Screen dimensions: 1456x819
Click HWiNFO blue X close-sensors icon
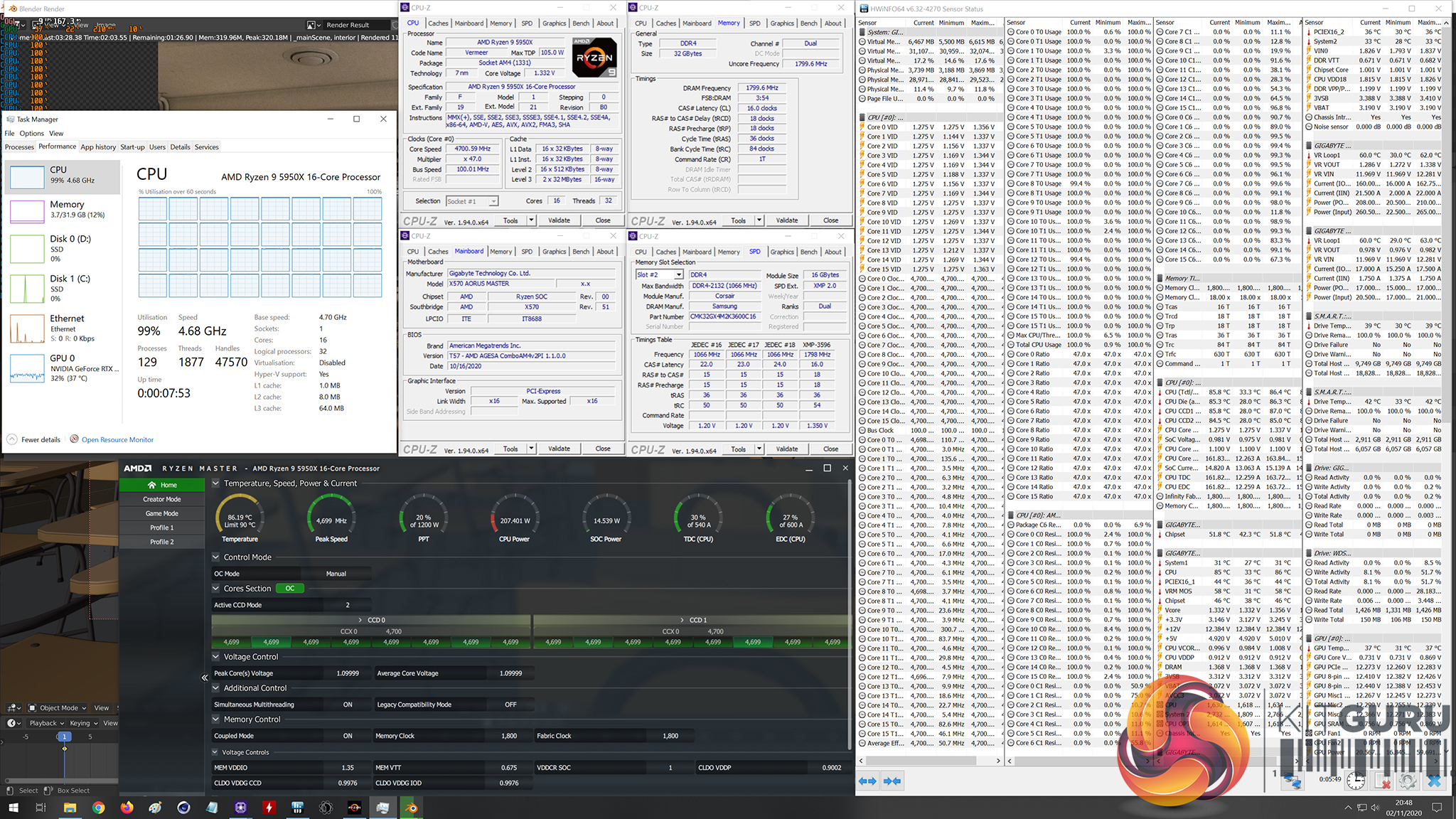point(1434,781)
